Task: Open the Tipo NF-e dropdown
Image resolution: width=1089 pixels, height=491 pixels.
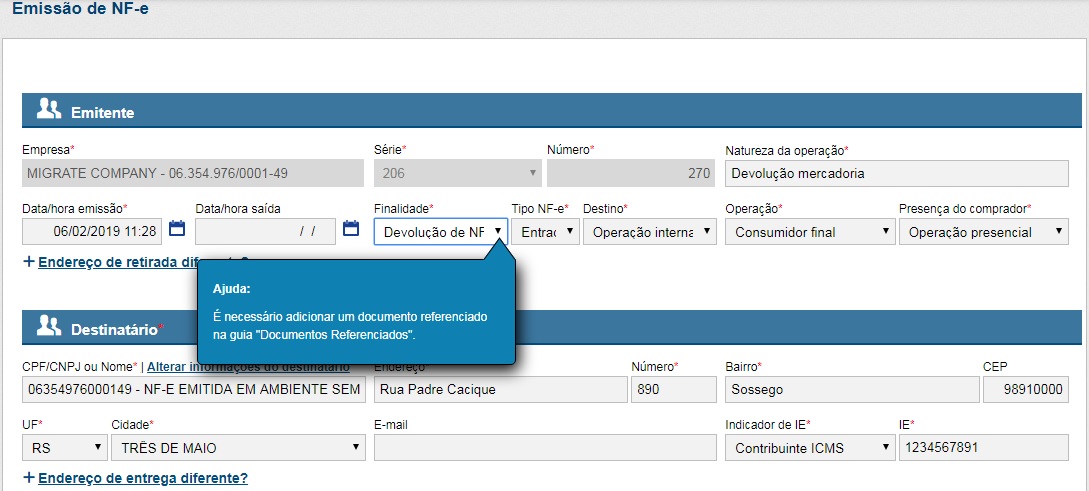Action: (x=545, y=232)
